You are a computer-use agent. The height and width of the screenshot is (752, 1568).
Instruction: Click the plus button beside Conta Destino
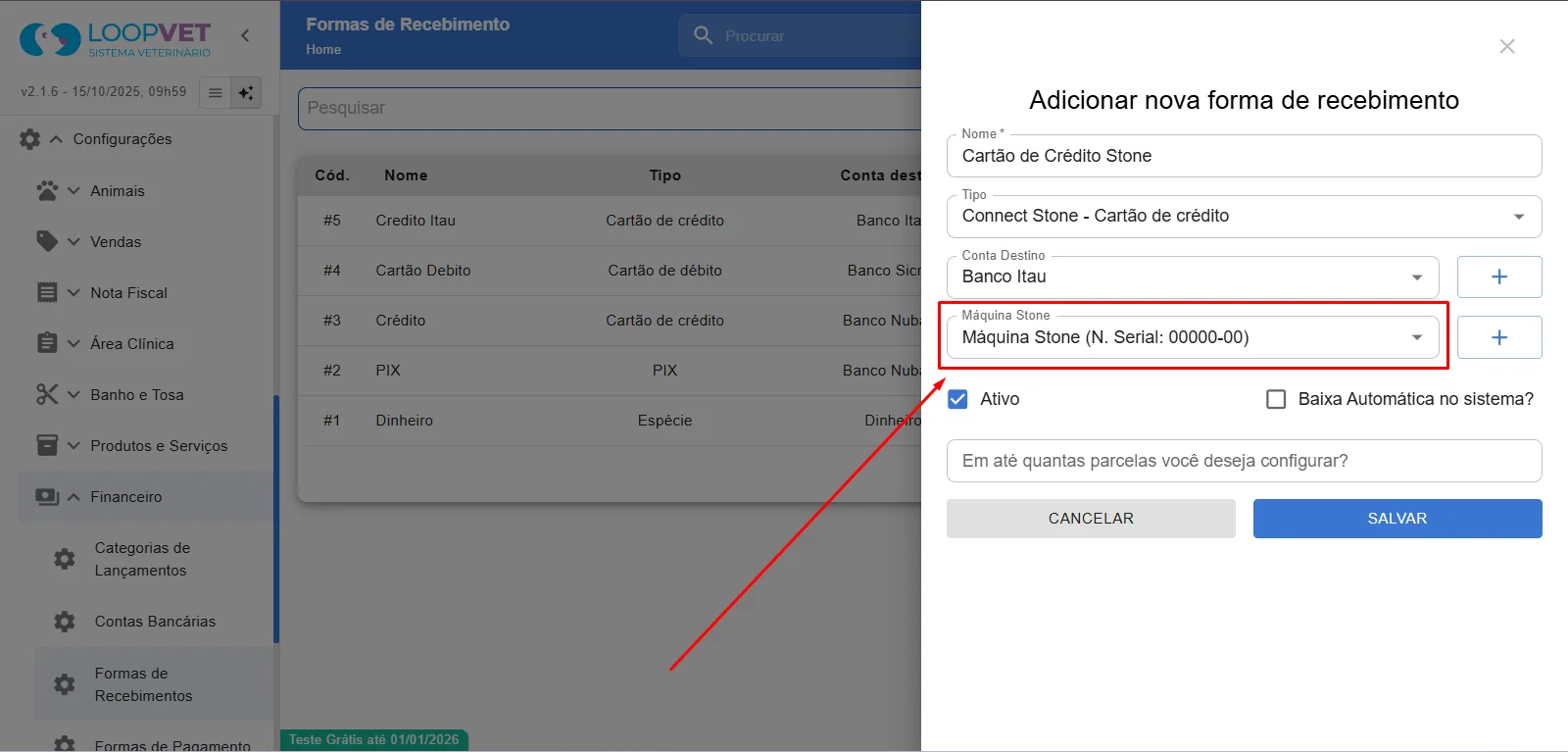click(x=1498, y=276)
